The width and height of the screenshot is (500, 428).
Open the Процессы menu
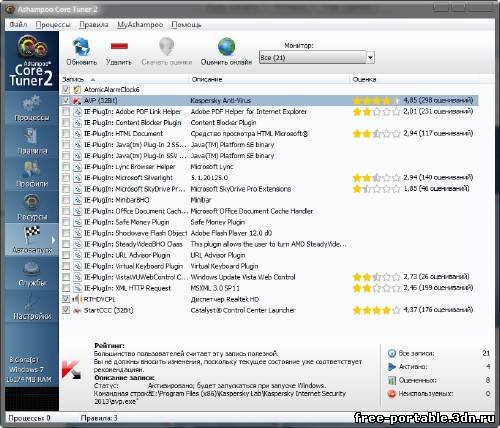click(53, 25)
